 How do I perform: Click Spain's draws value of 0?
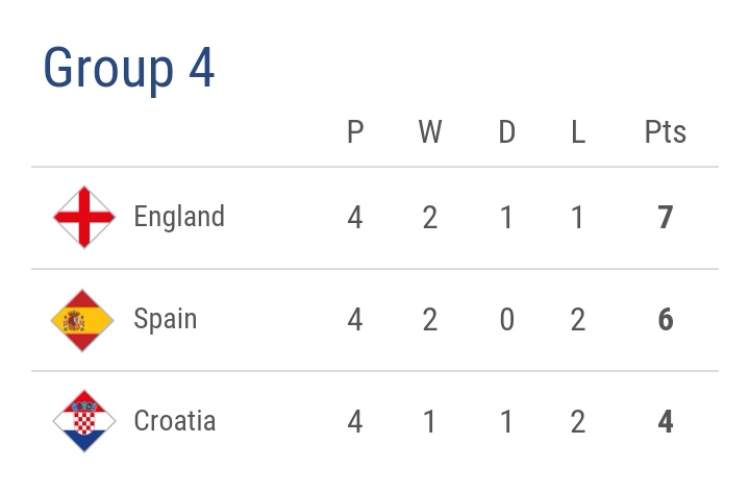pyautogui.click(x=507, y=320)
